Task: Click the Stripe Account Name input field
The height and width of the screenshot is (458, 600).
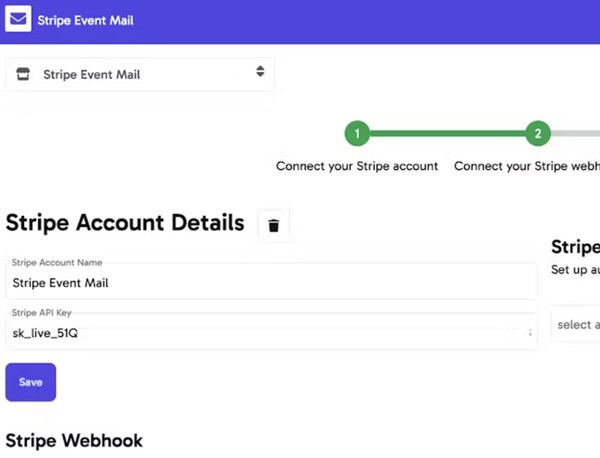Action: (x=270, y=283)
